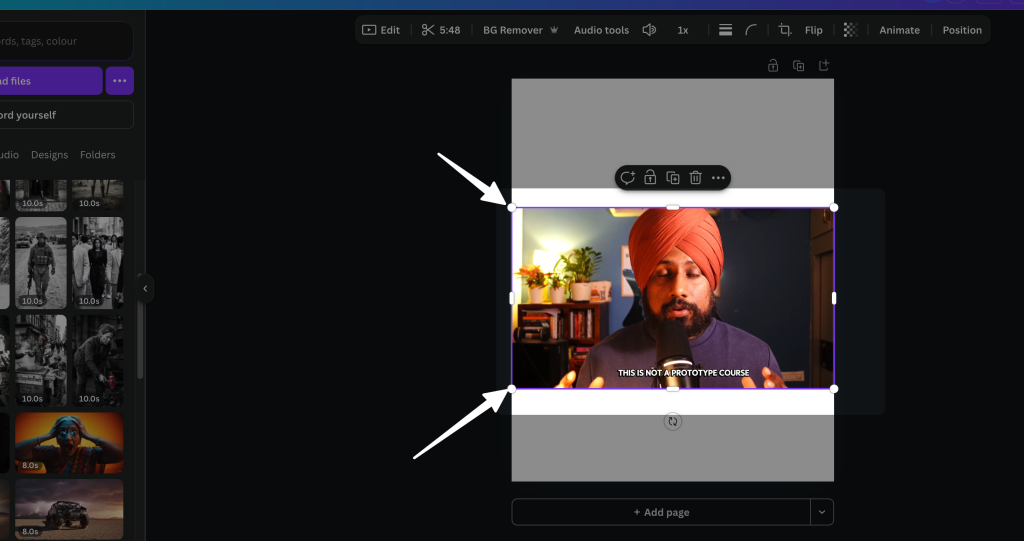Collapse the side panel with the chevron tab
Screen dimensions: 1024x541
[x=145, y=288]
